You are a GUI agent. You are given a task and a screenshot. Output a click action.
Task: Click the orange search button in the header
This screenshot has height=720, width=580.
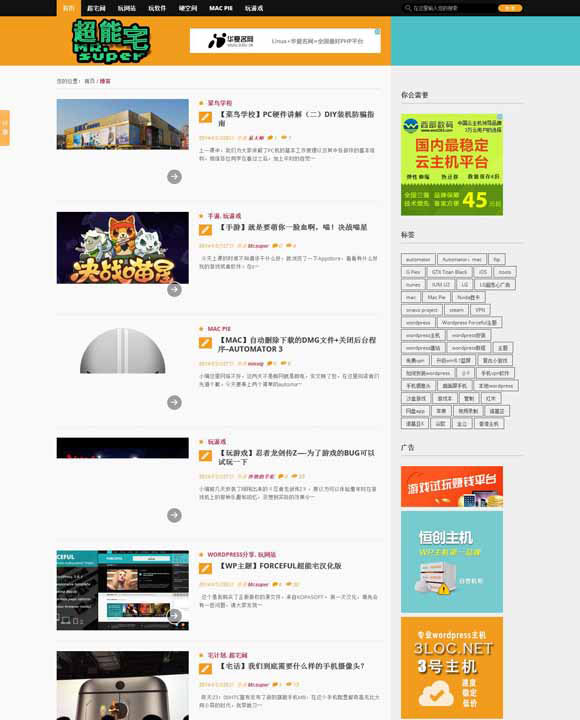(x=510, y=8)
